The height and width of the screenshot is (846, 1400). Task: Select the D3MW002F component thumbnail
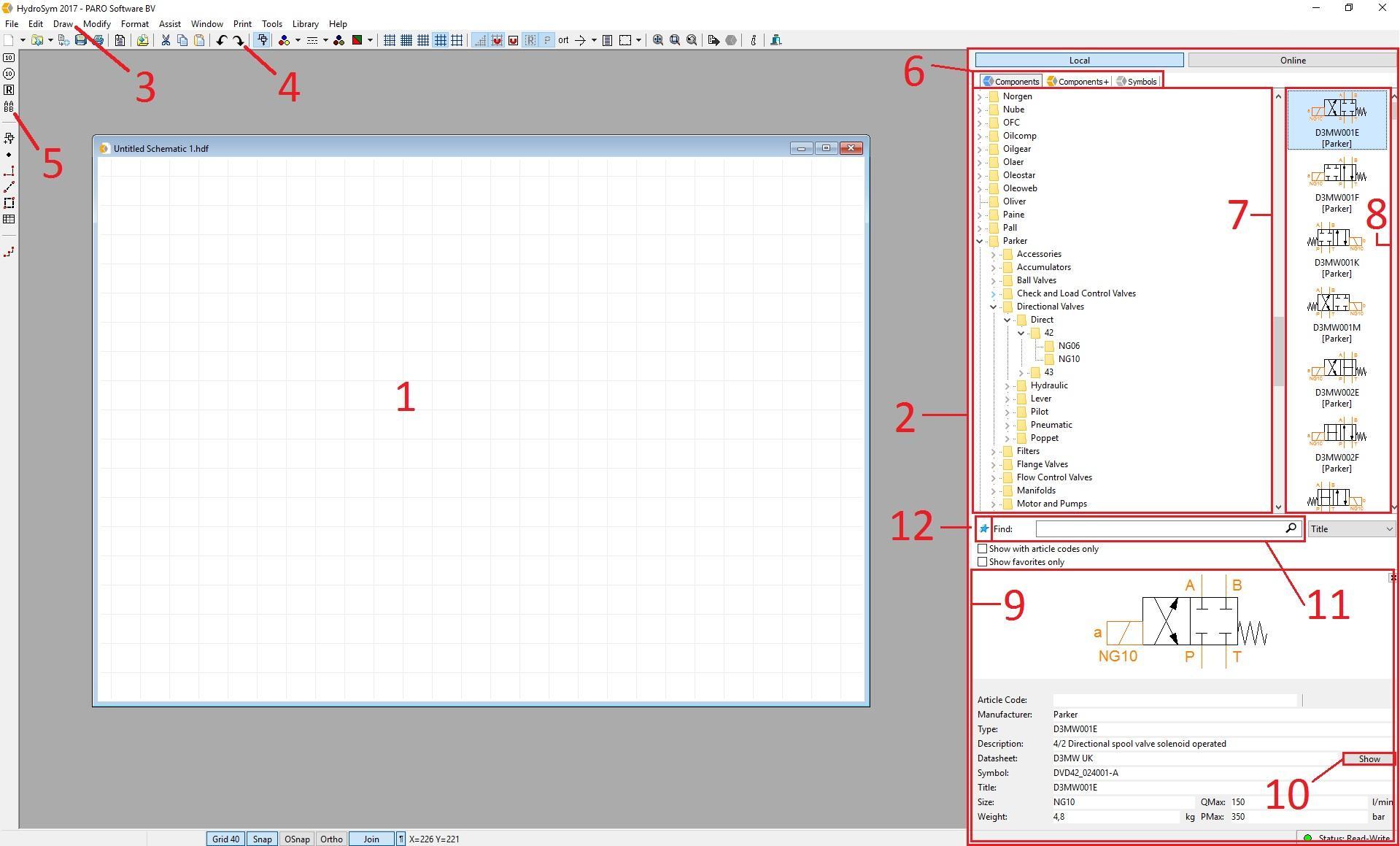(x=1336, y=434)
